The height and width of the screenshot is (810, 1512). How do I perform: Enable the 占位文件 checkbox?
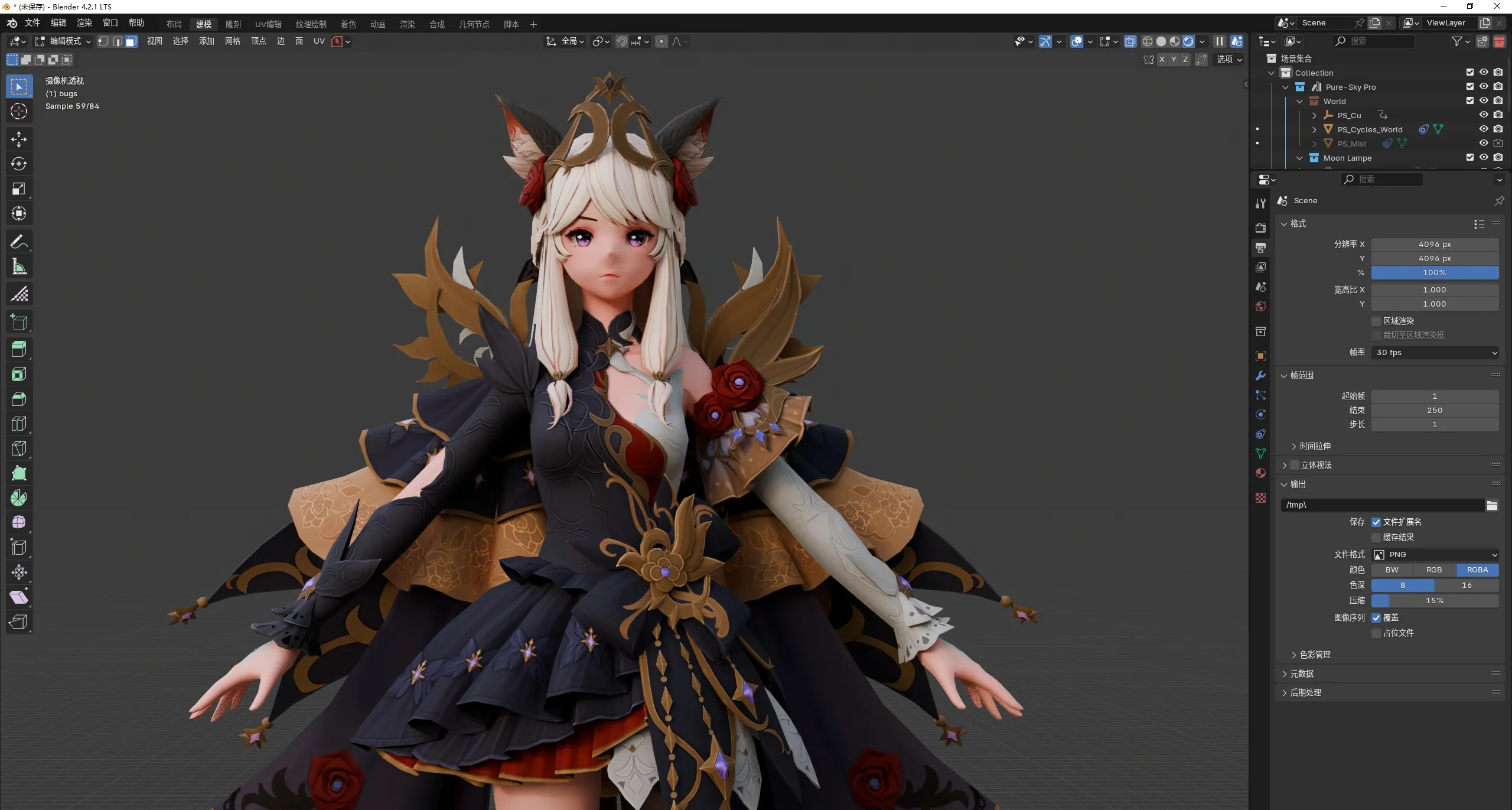[1376, 633]
